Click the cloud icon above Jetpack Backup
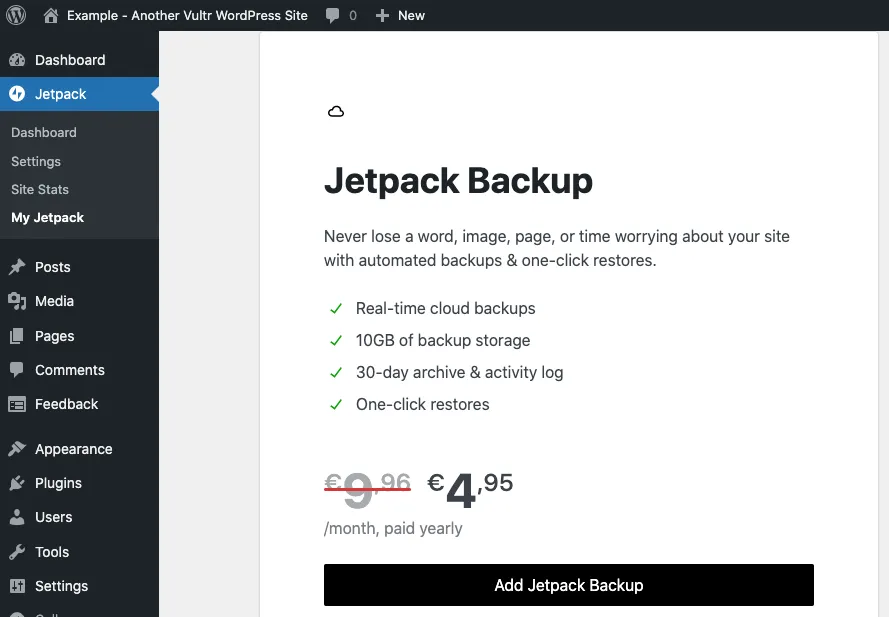Image resolution: width=889 pixels, height=617 pixels. (336, 112)
